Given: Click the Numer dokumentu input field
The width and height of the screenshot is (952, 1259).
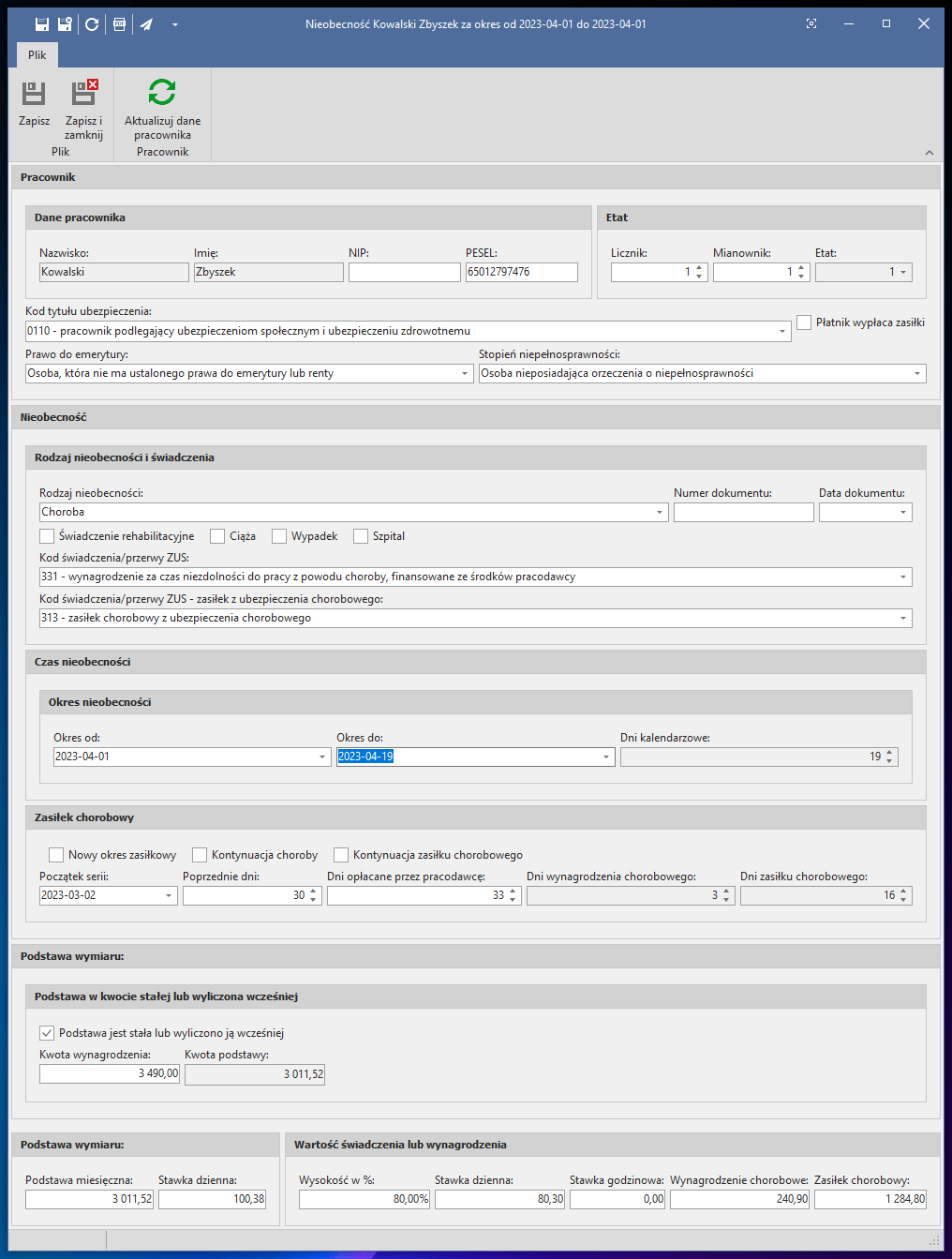Looking at the screenshot, I should [743, 513].
